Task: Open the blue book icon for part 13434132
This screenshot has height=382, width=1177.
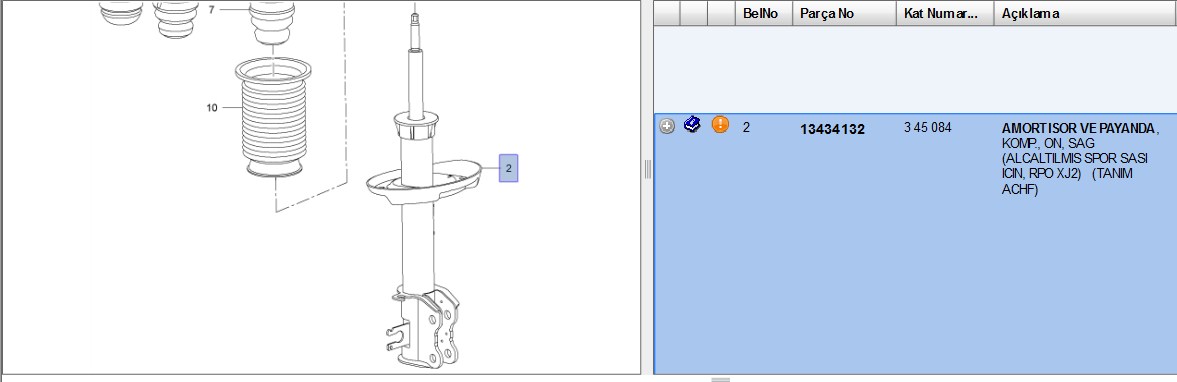Action: point(692,125)
